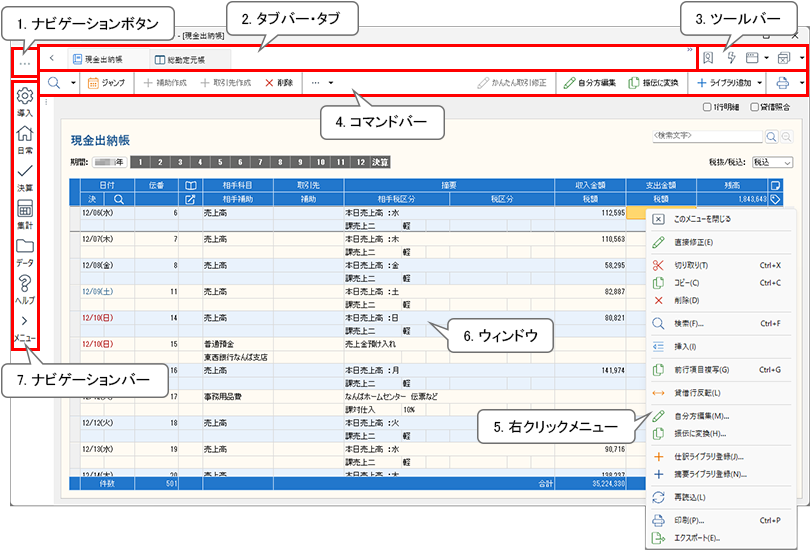
Task: Click the 検索文字 search field
Action: 707,136
